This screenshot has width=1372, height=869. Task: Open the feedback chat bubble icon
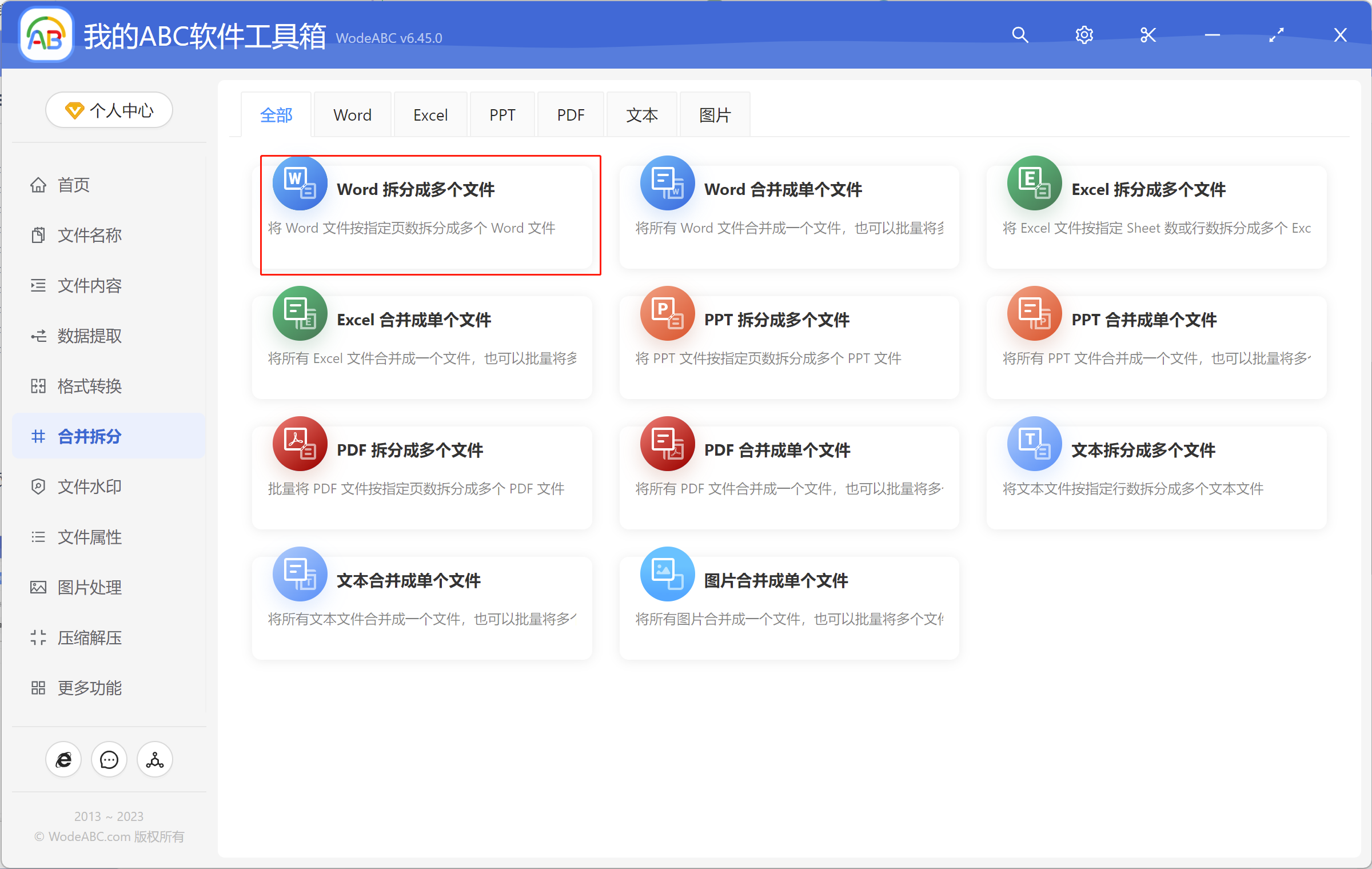[x=109, y=759]
